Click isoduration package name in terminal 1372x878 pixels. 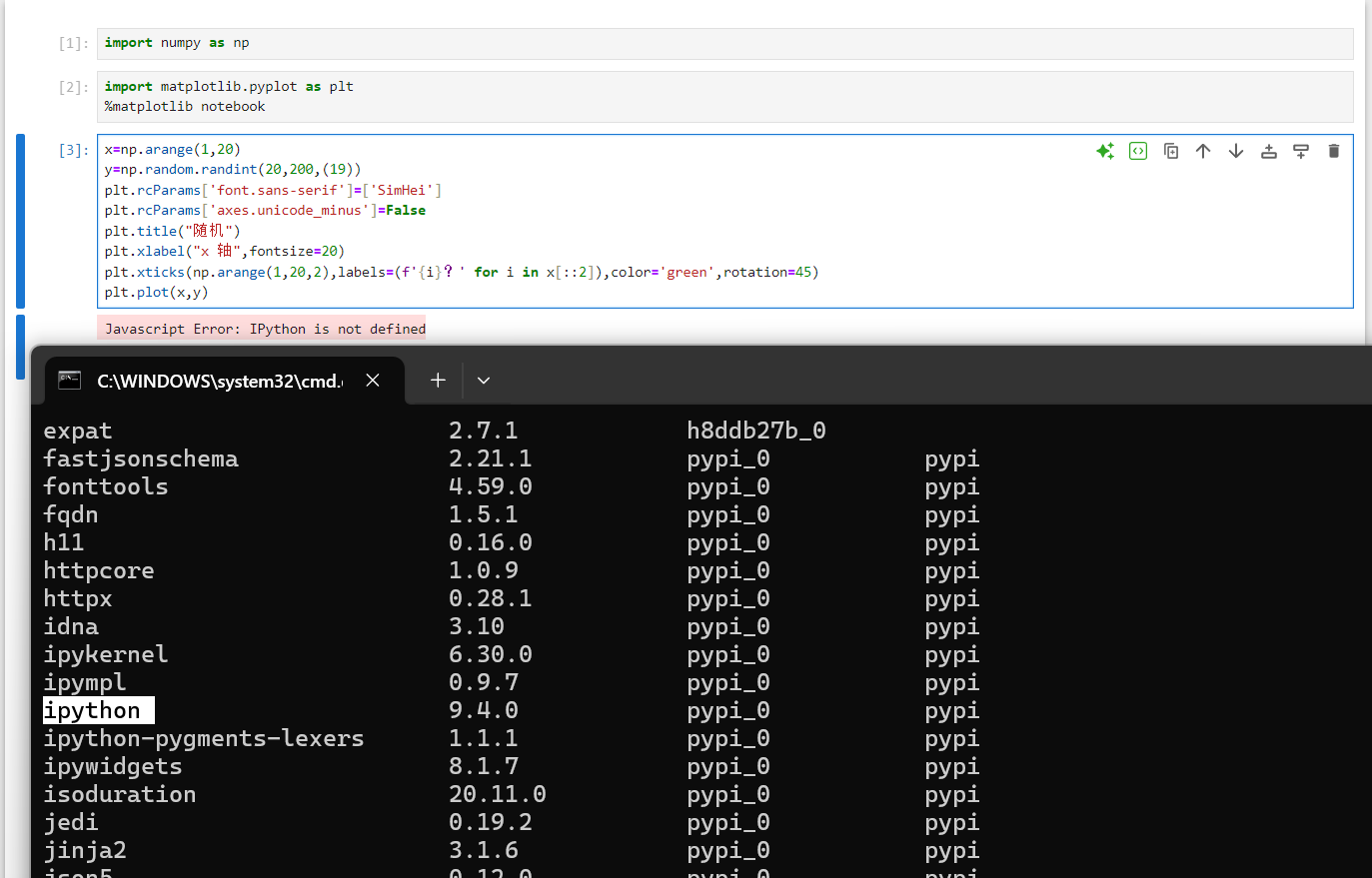pyautogui.click(x=120, y=794)
